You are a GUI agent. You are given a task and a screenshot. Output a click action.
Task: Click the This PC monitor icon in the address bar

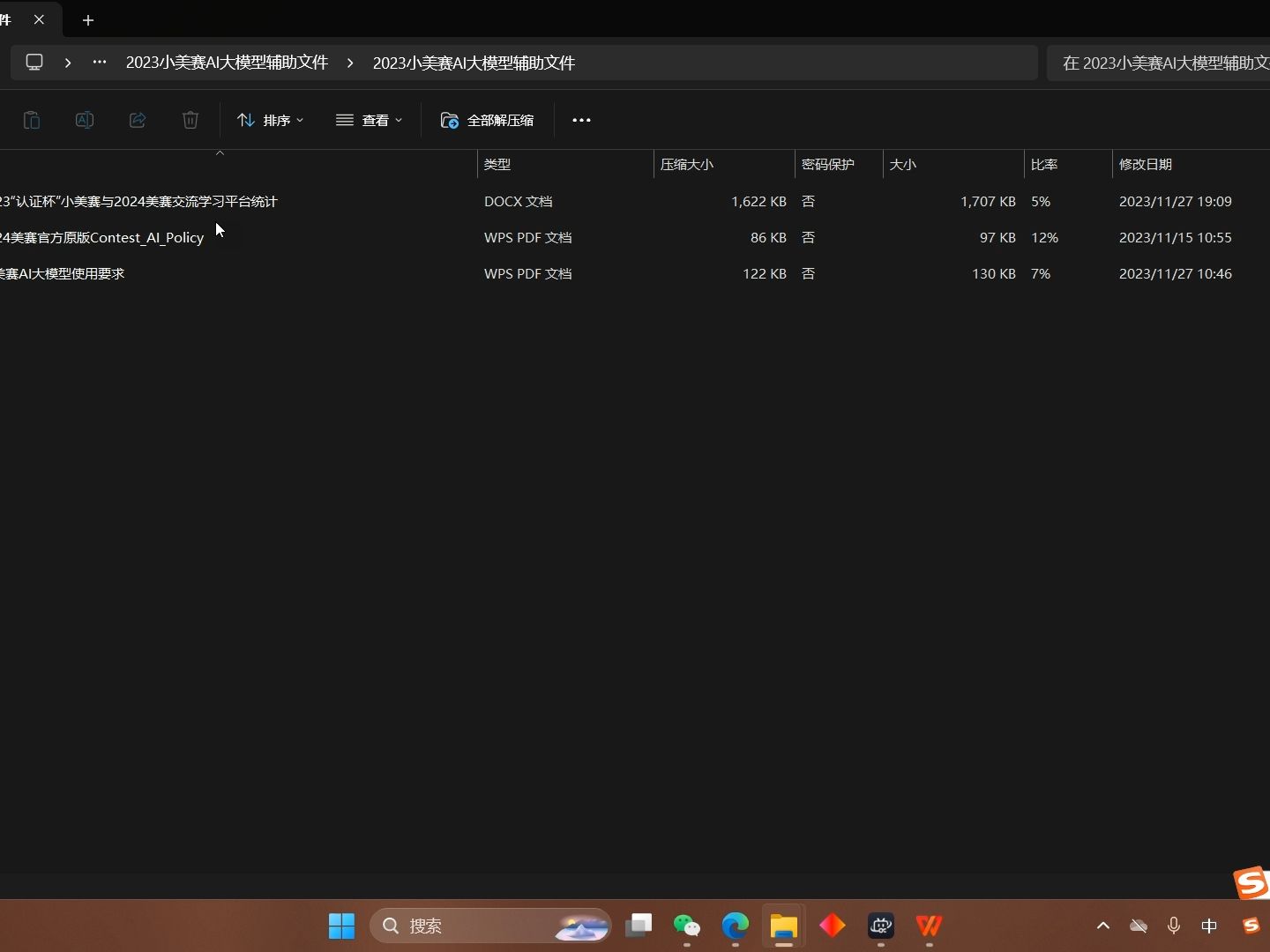click(x=34, y=63)
